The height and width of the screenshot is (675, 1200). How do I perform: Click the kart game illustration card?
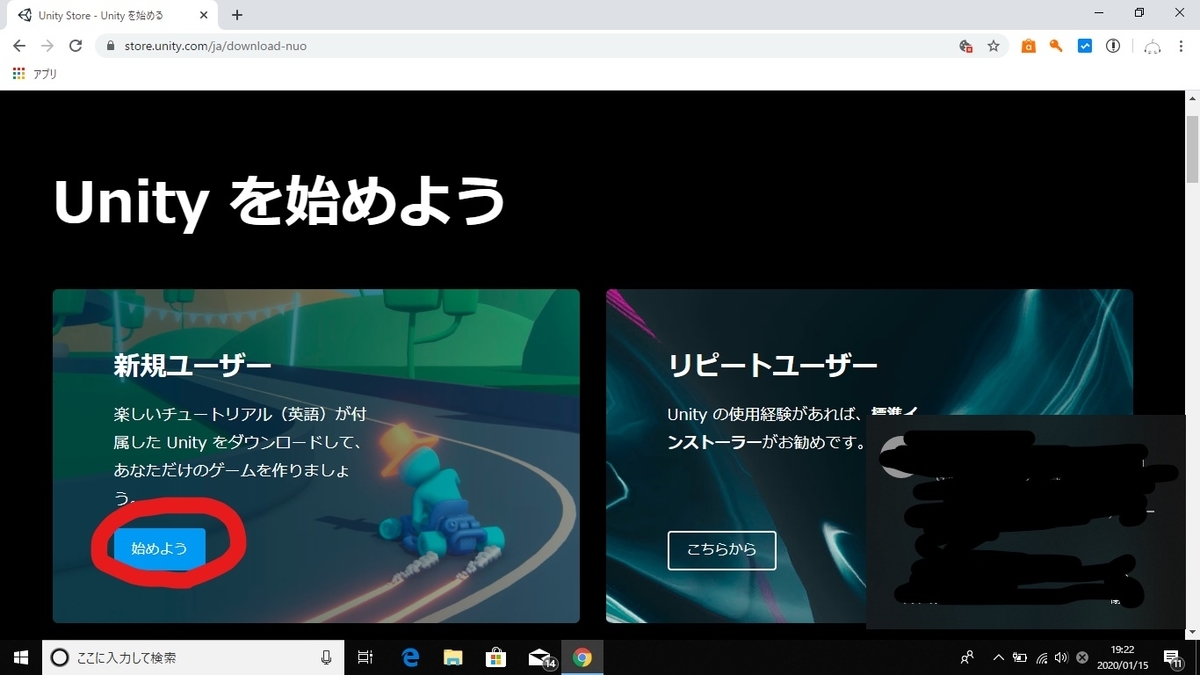(x=316, y=456)
